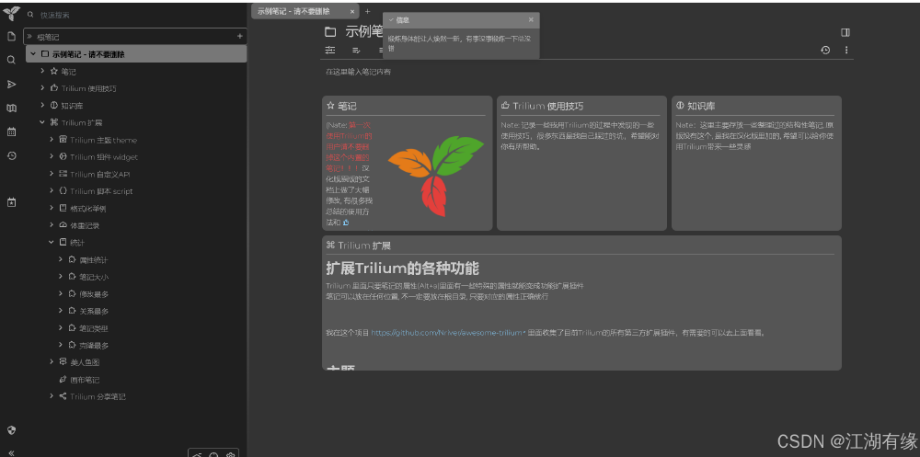Select 美人鱼图 in the tree
This screenshot has height=457, width=920.
coord(85,362)
